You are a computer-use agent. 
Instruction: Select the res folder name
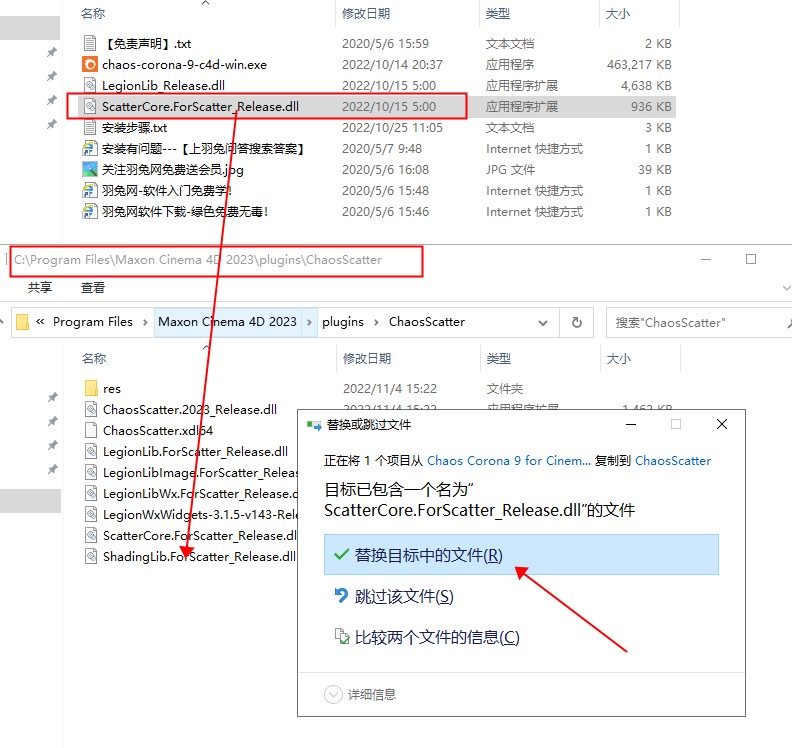(x=112, y=389)
